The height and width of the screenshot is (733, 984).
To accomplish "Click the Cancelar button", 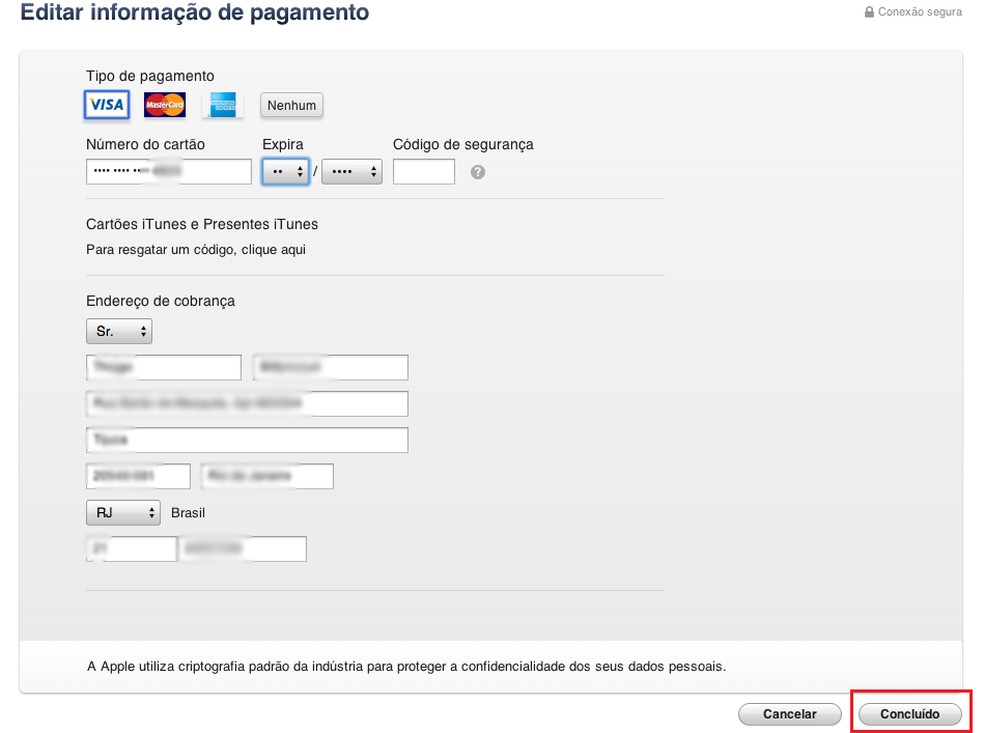I will click(789, 713).
